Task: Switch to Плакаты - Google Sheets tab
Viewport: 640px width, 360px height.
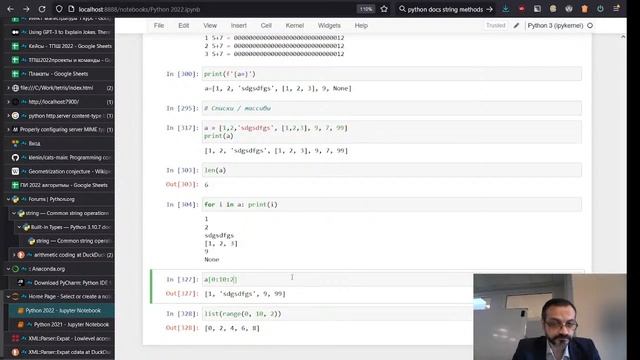Action: point(60,74)
